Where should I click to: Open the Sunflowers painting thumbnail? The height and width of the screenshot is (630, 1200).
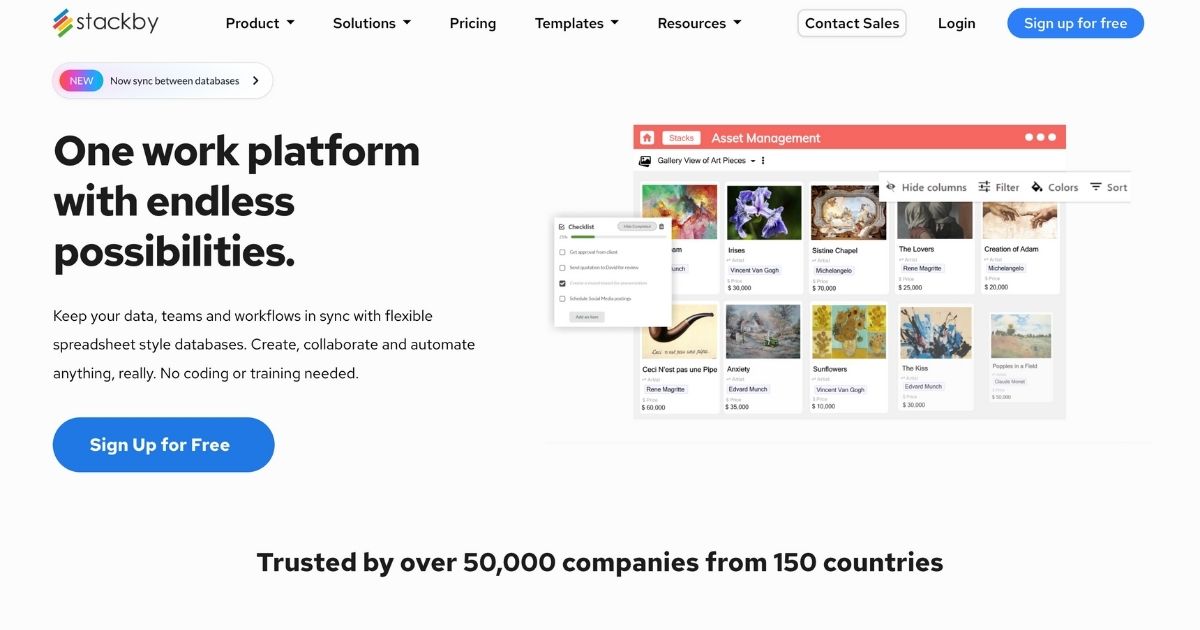coord(848,332)
